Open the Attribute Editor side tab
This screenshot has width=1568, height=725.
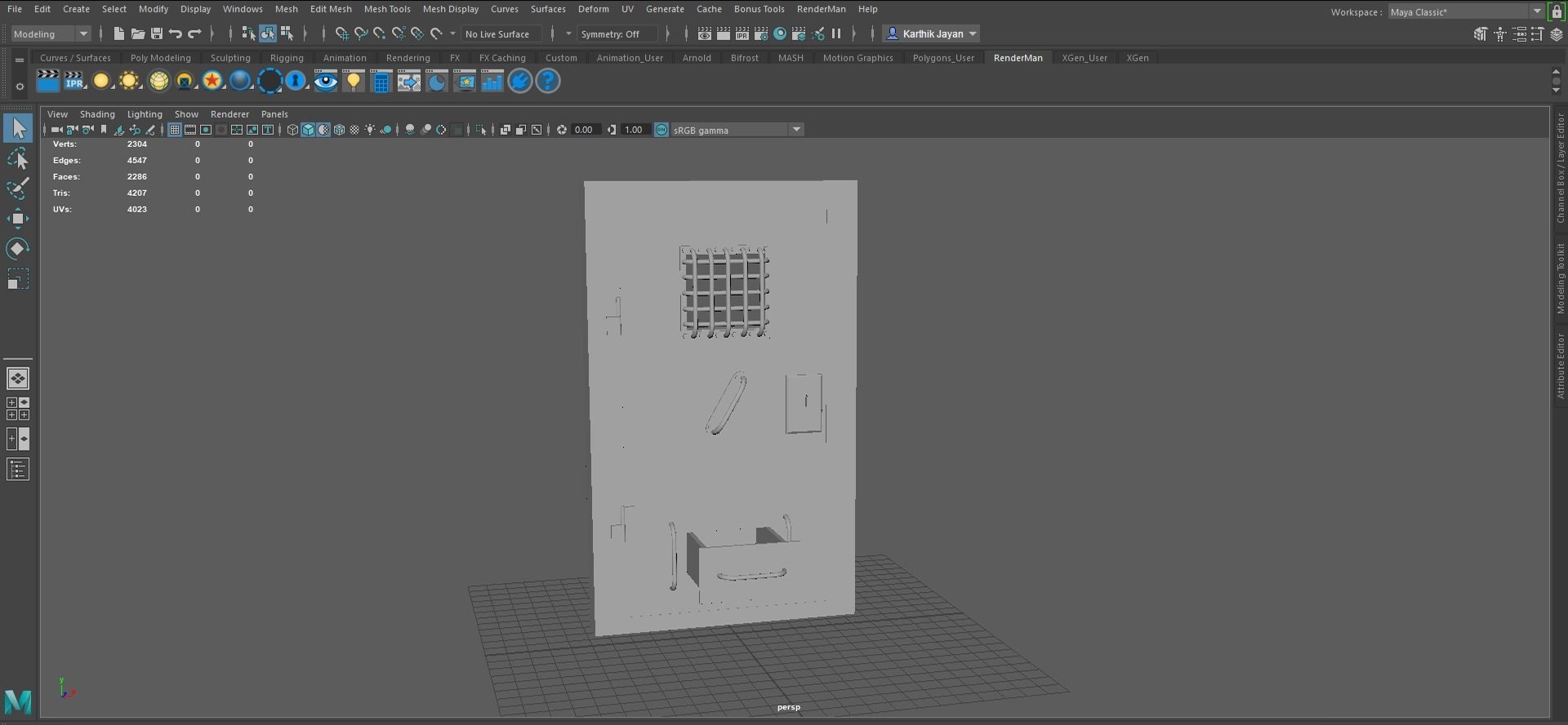(x=1560, y=366)
